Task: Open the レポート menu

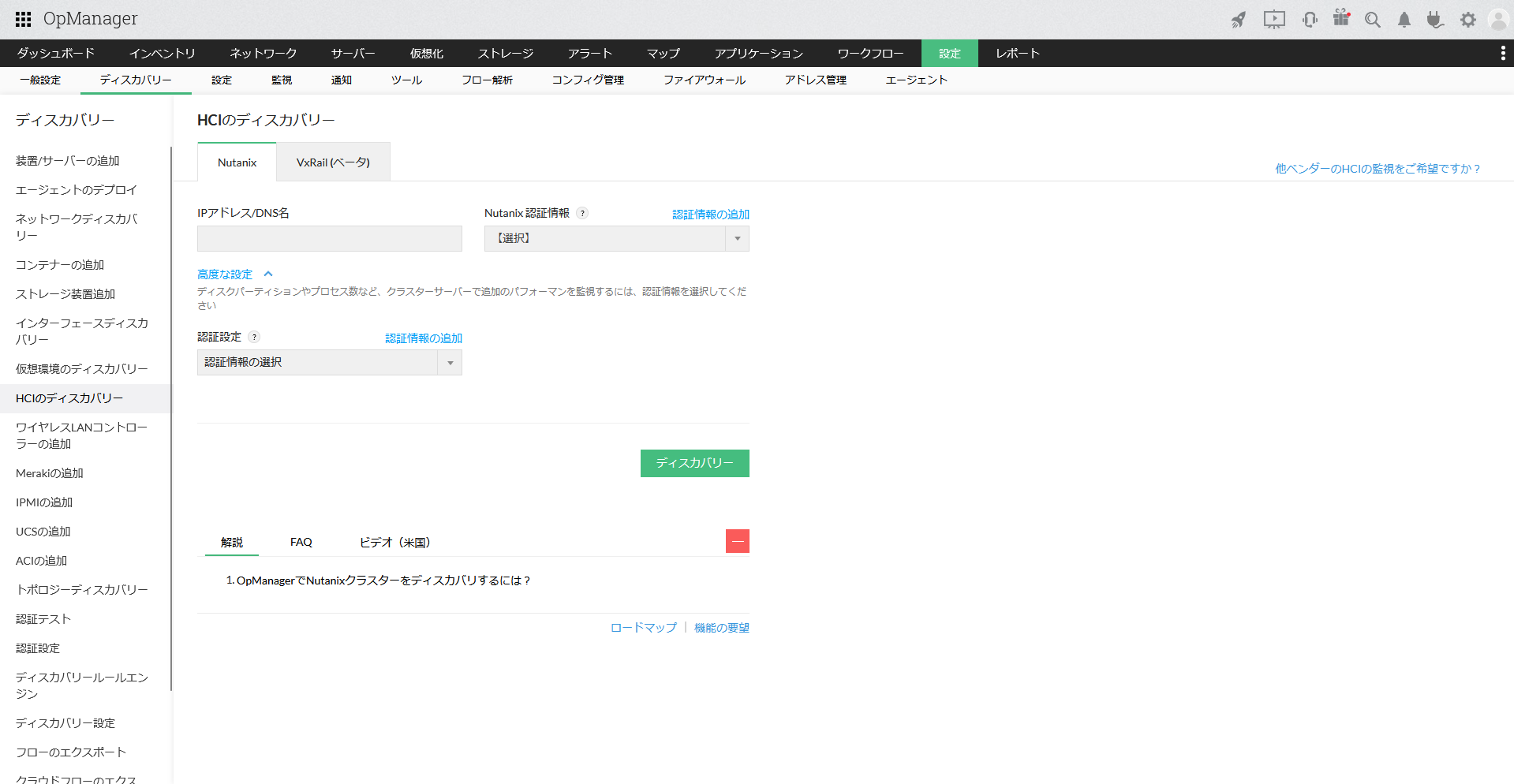Action: point(1018,53)
